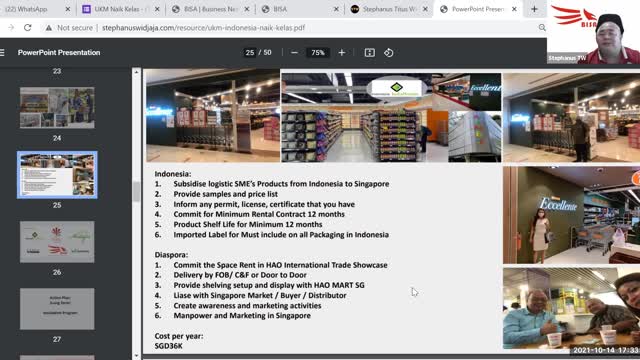Click the Not secure warning icon

pos(49,28)
